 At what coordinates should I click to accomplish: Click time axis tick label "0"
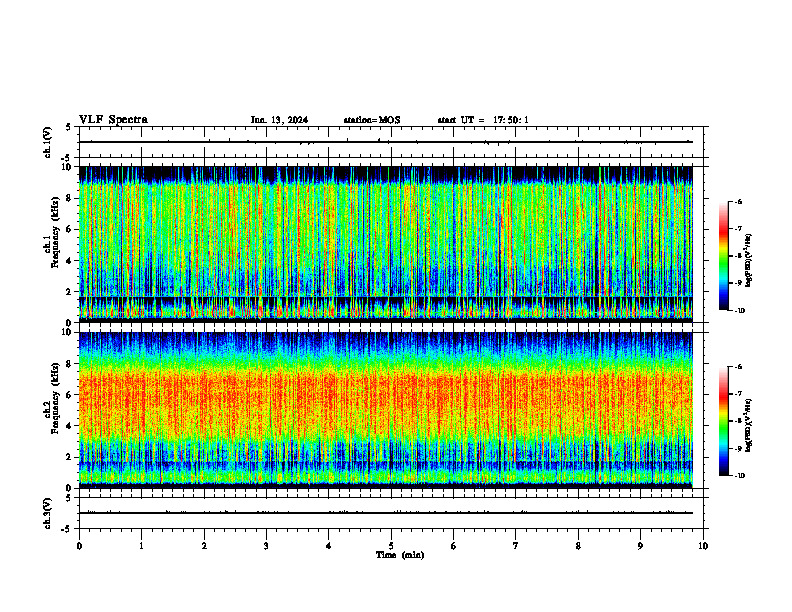click(x=79, y=546)
